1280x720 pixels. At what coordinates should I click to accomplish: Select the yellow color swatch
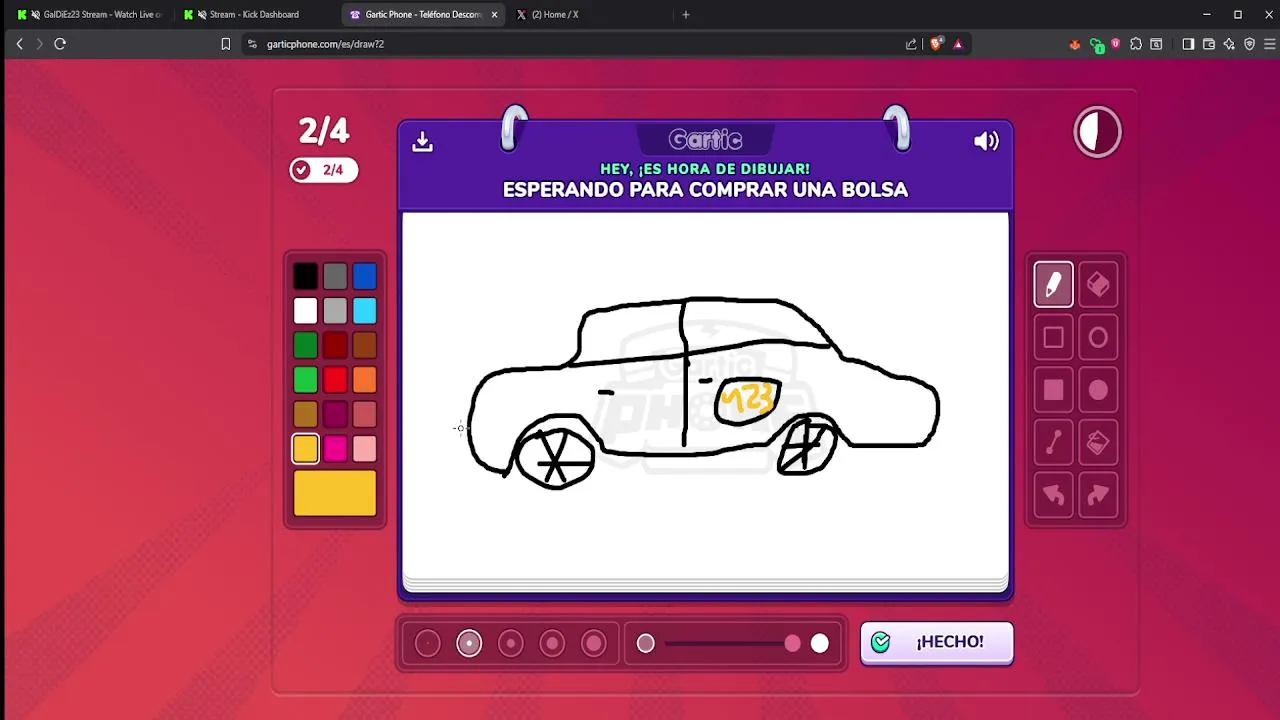coord(305,449)
